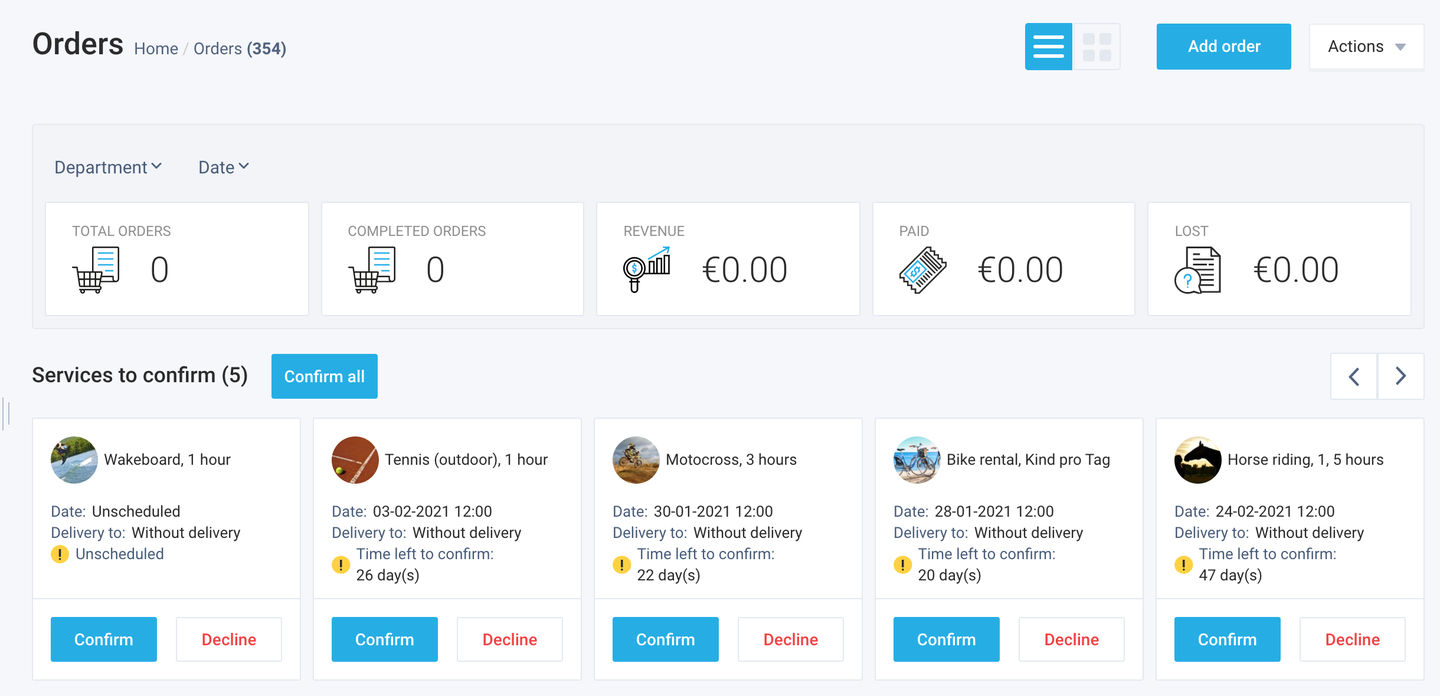
Task: Click the Wakeboard Unscheduled warning icon
Action: click(x=60, y=554)
